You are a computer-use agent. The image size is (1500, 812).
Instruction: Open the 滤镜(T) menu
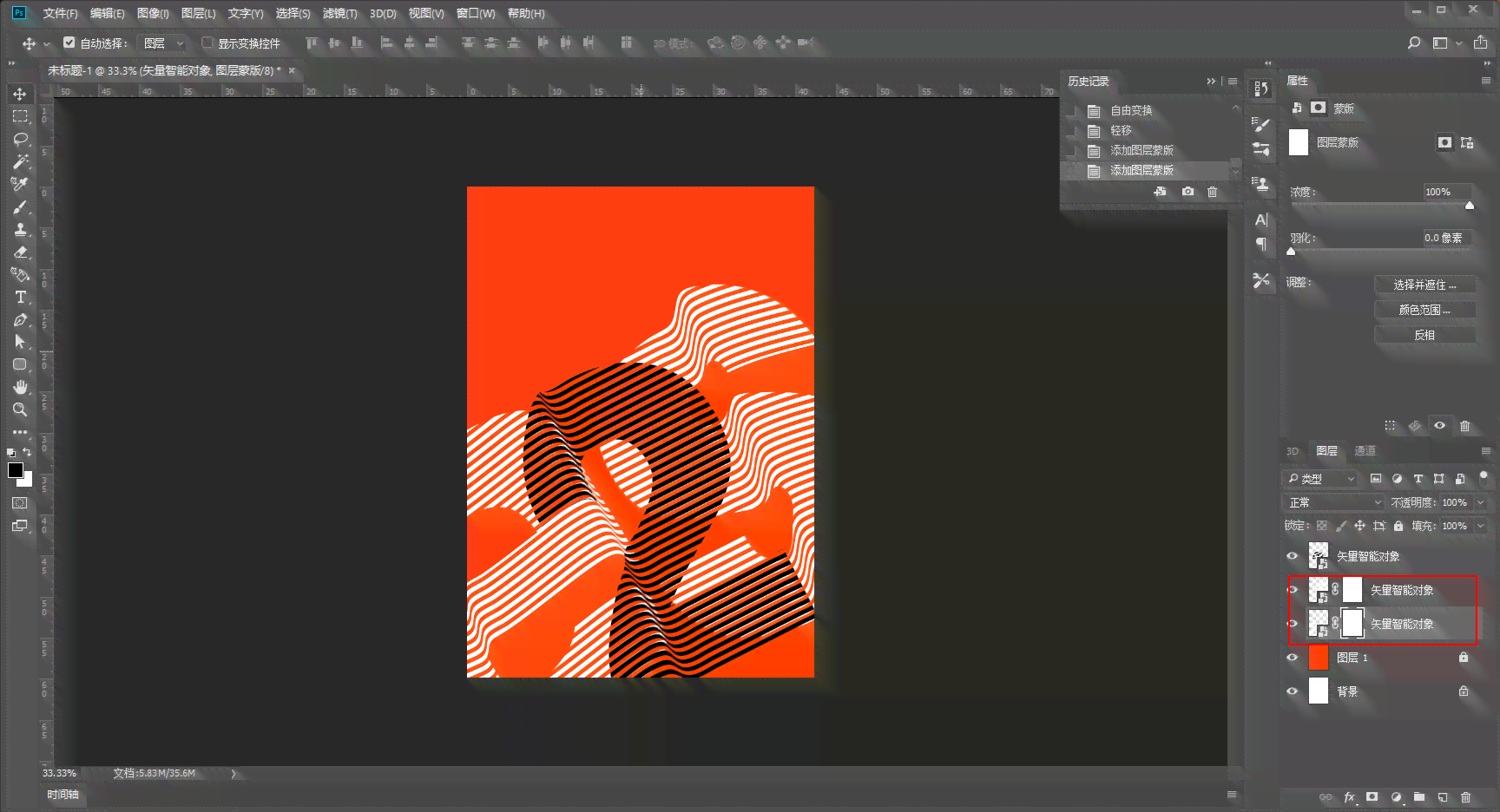point(339,13)
